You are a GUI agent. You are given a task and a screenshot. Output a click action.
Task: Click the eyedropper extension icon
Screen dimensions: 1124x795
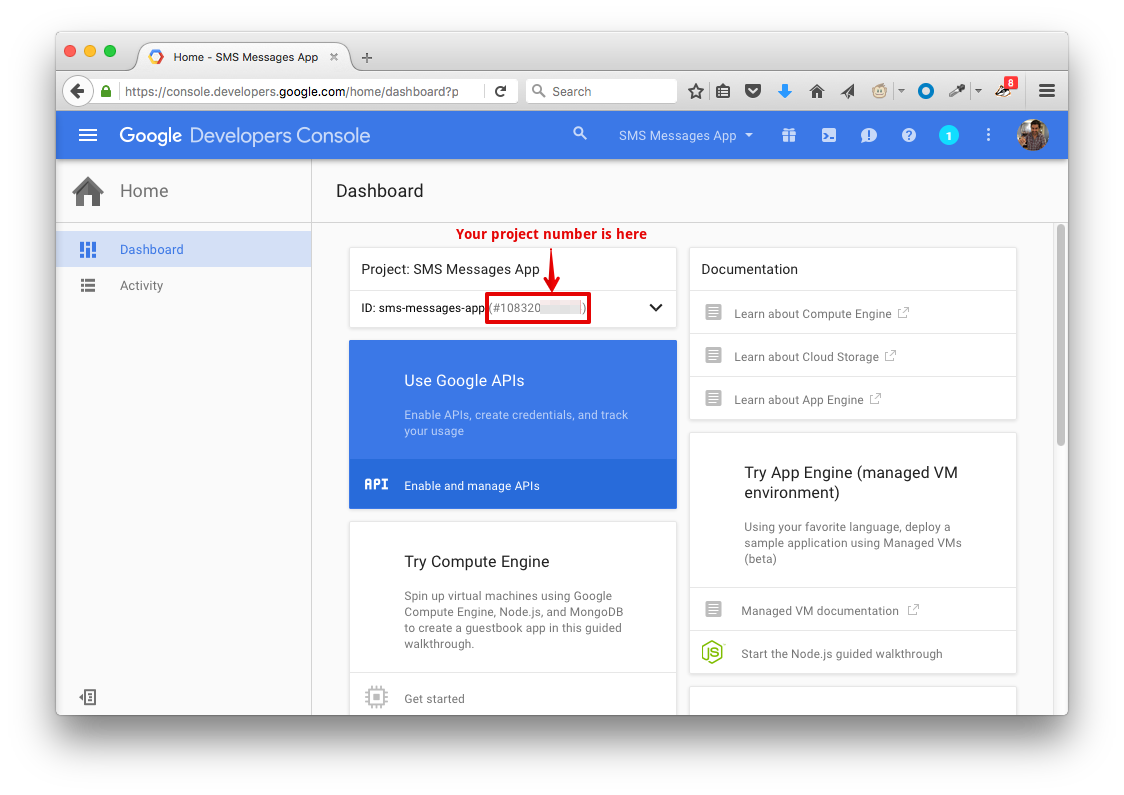click(x=957, y=91)
